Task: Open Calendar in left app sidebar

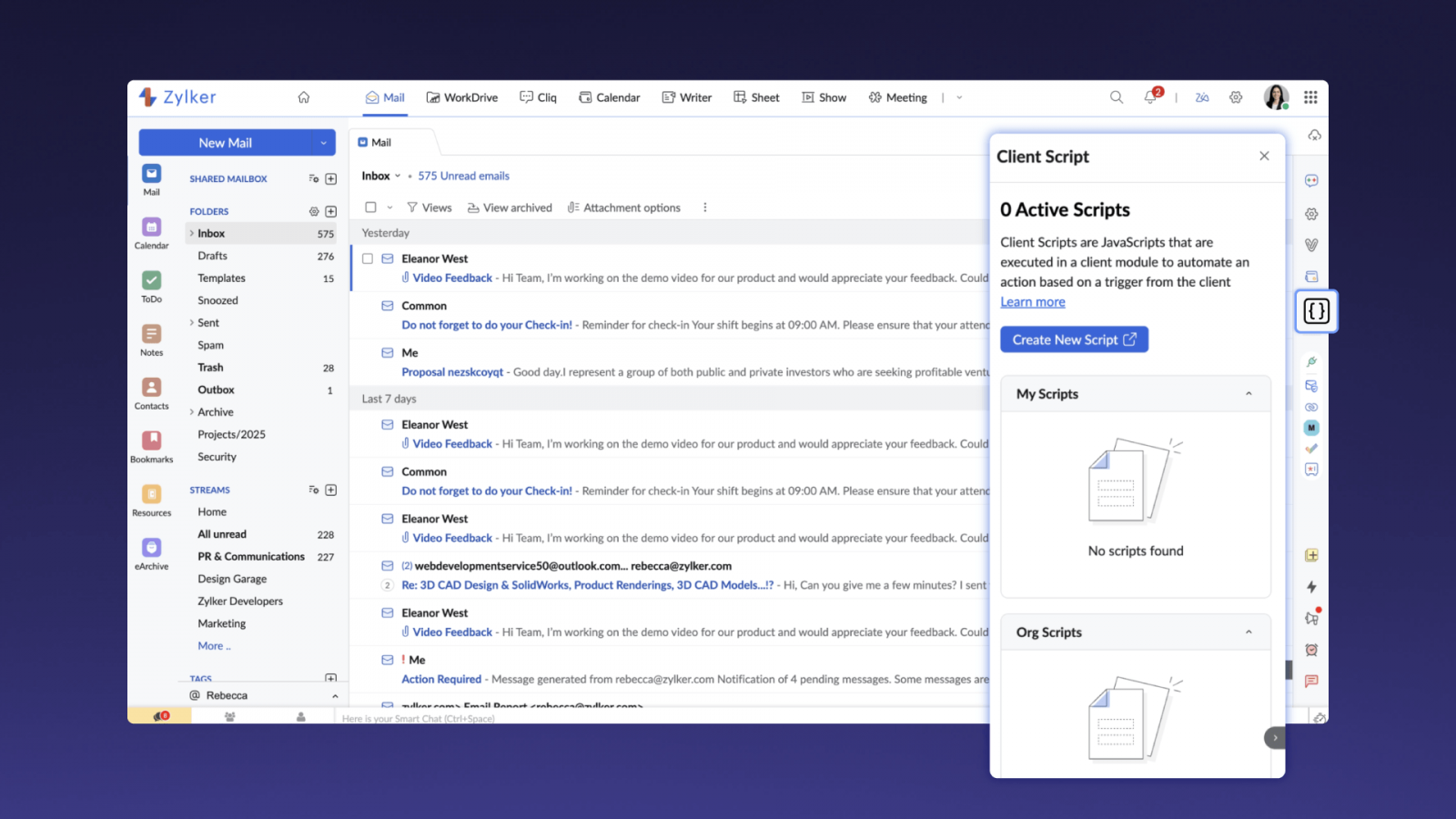Action: click(x=151, y=232)
